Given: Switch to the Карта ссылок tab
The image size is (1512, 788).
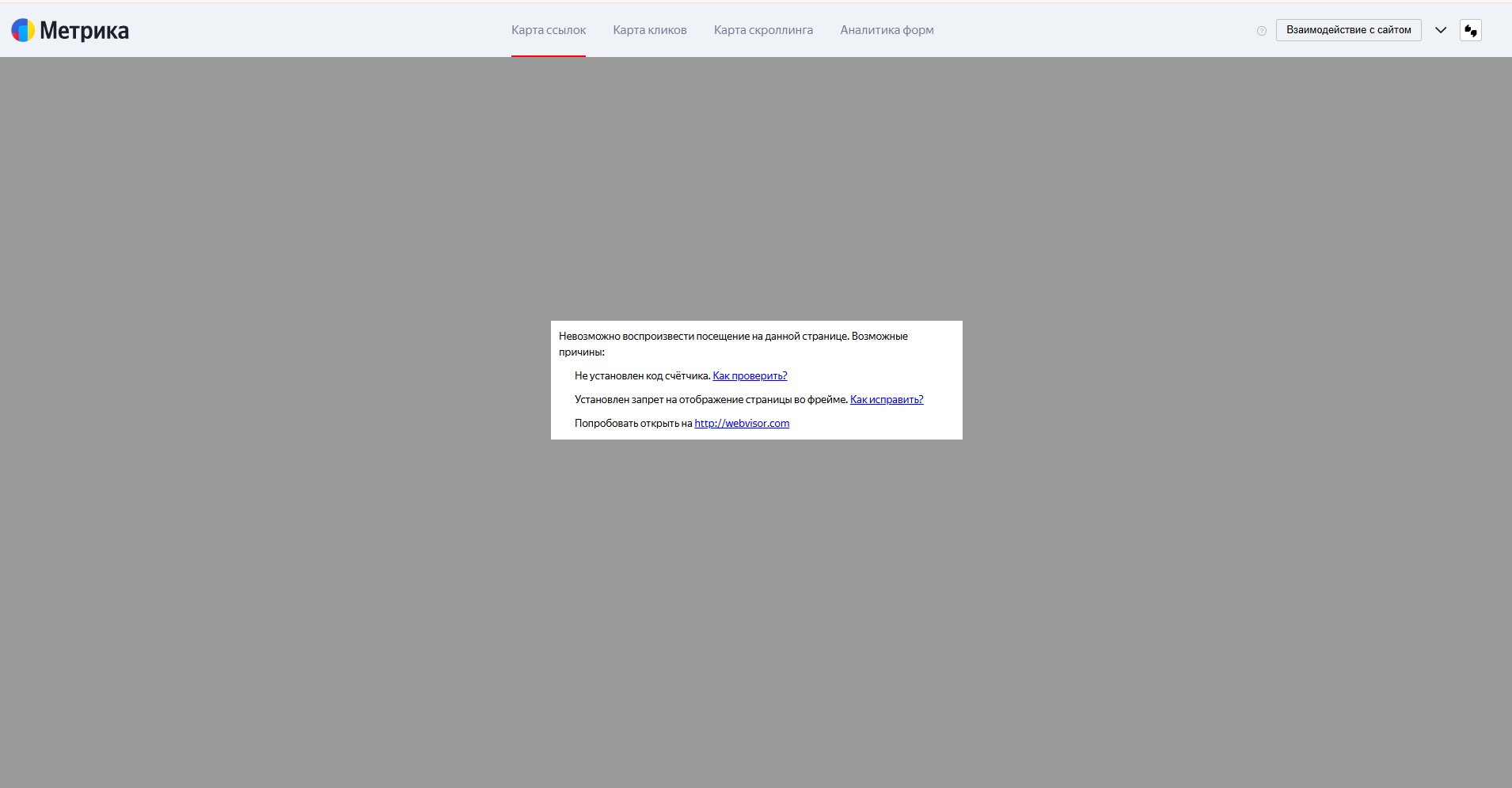Looking at the screenshot, I should [548, 30].
